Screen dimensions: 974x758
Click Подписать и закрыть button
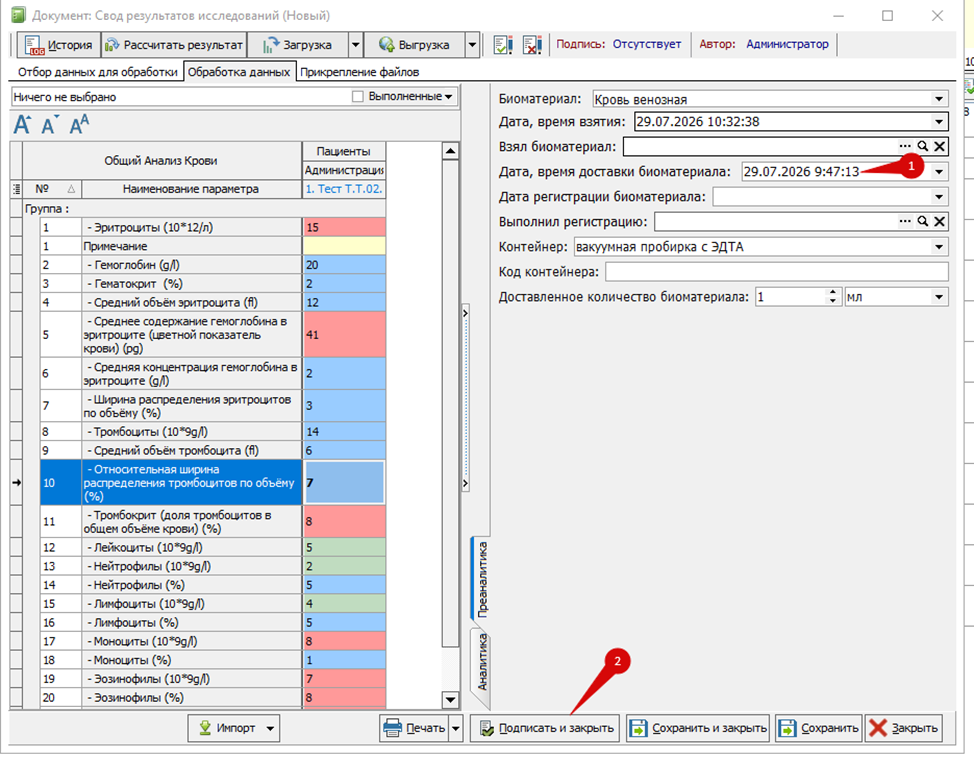pyautogui.click(x=547, y=728)
